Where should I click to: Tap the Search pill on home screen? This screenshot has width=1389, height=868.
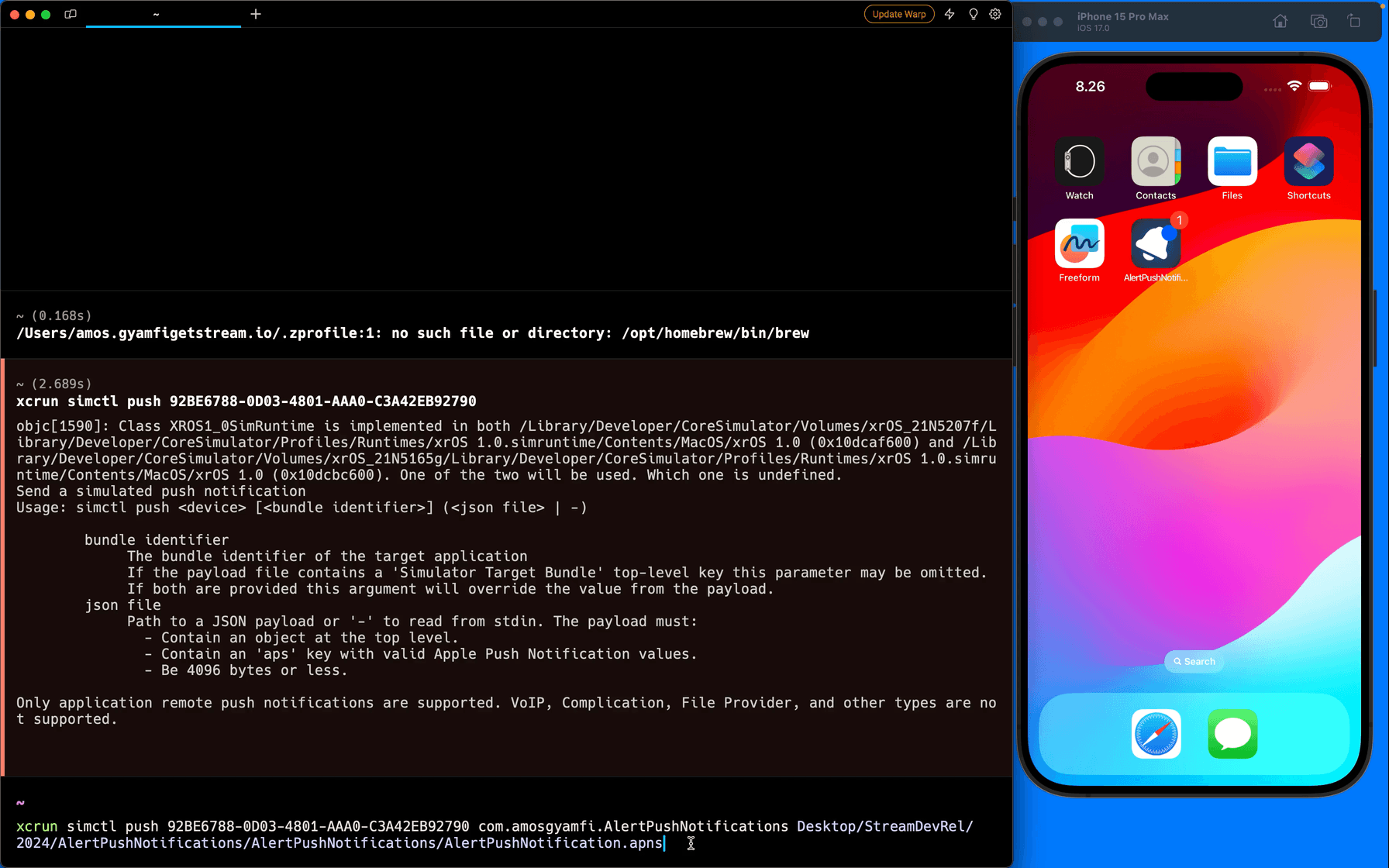(1194, 661)
